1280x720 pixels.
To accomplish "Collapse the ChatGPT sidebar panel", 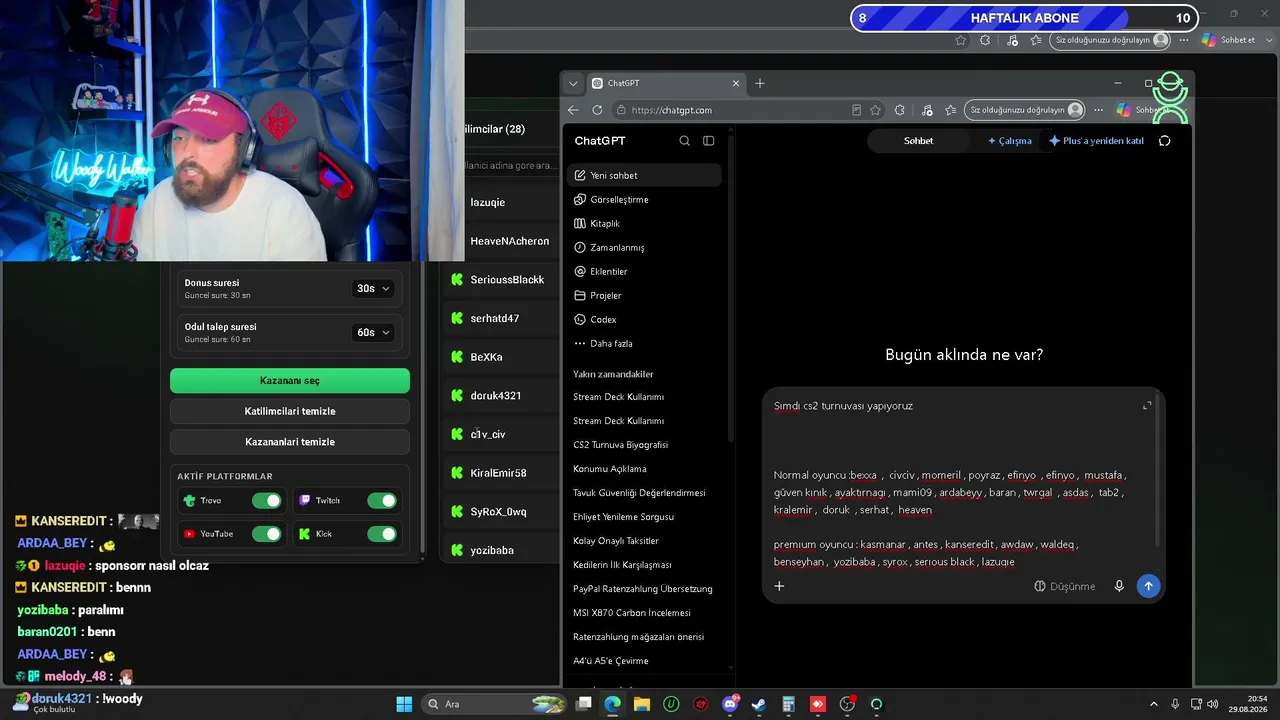I will coord(709,141).
